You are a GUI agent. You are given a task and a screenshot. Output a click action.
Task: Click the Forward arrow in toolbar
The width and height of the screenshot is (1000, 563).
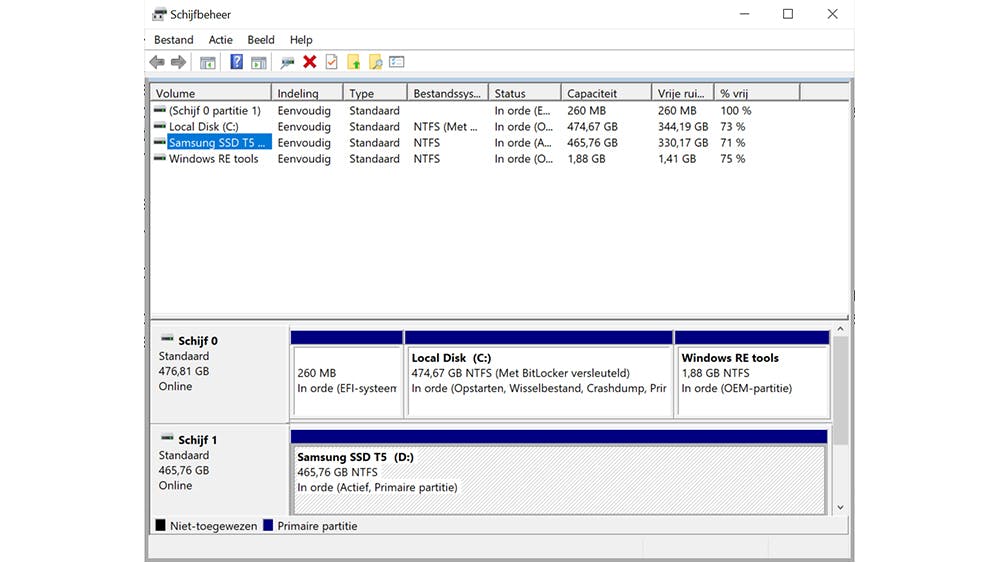178,62
